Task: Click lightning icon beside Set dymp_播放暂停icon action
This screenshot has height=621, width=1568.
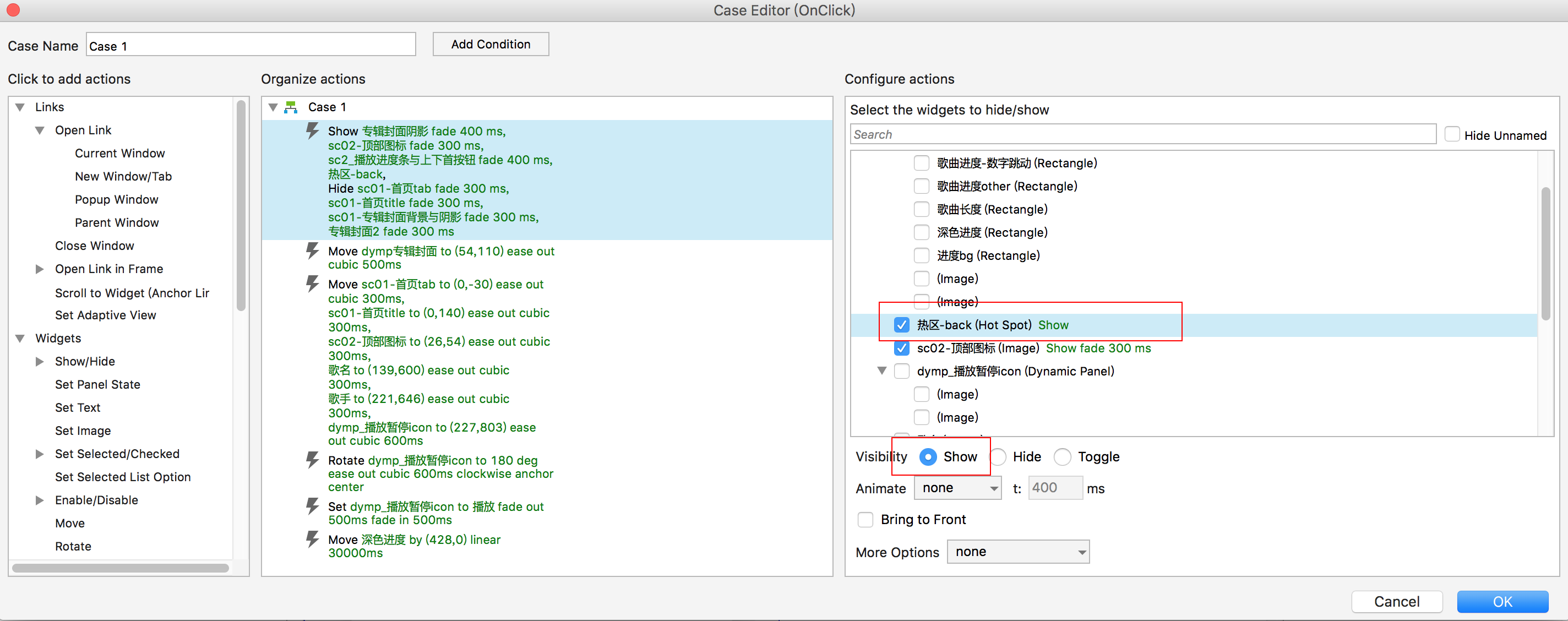Action: tap(312, 506)
